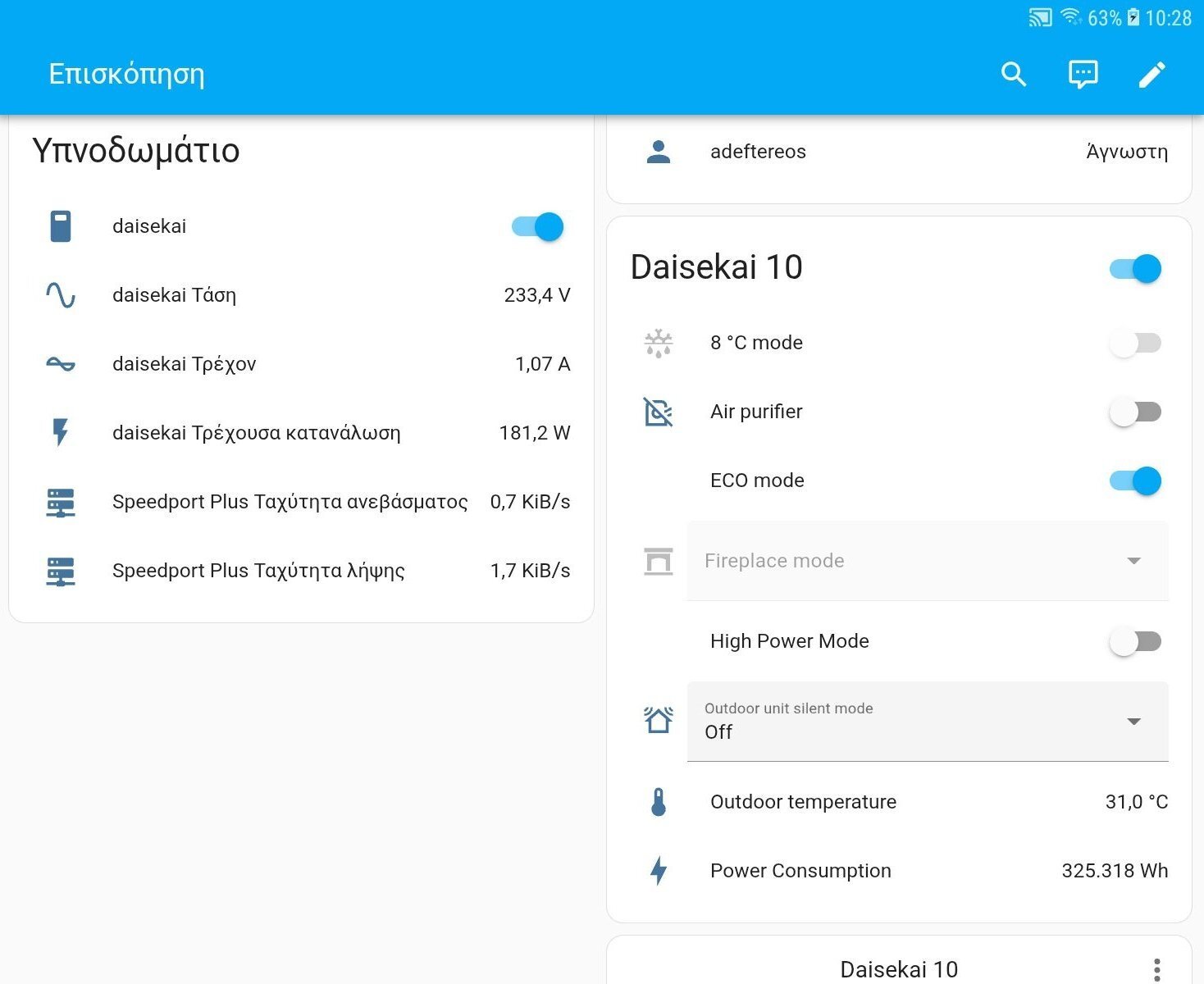This screenshot has height=984, width=1204.
Task: Open the Assist chat bubble icon
Action: (x=1083, y=75)
